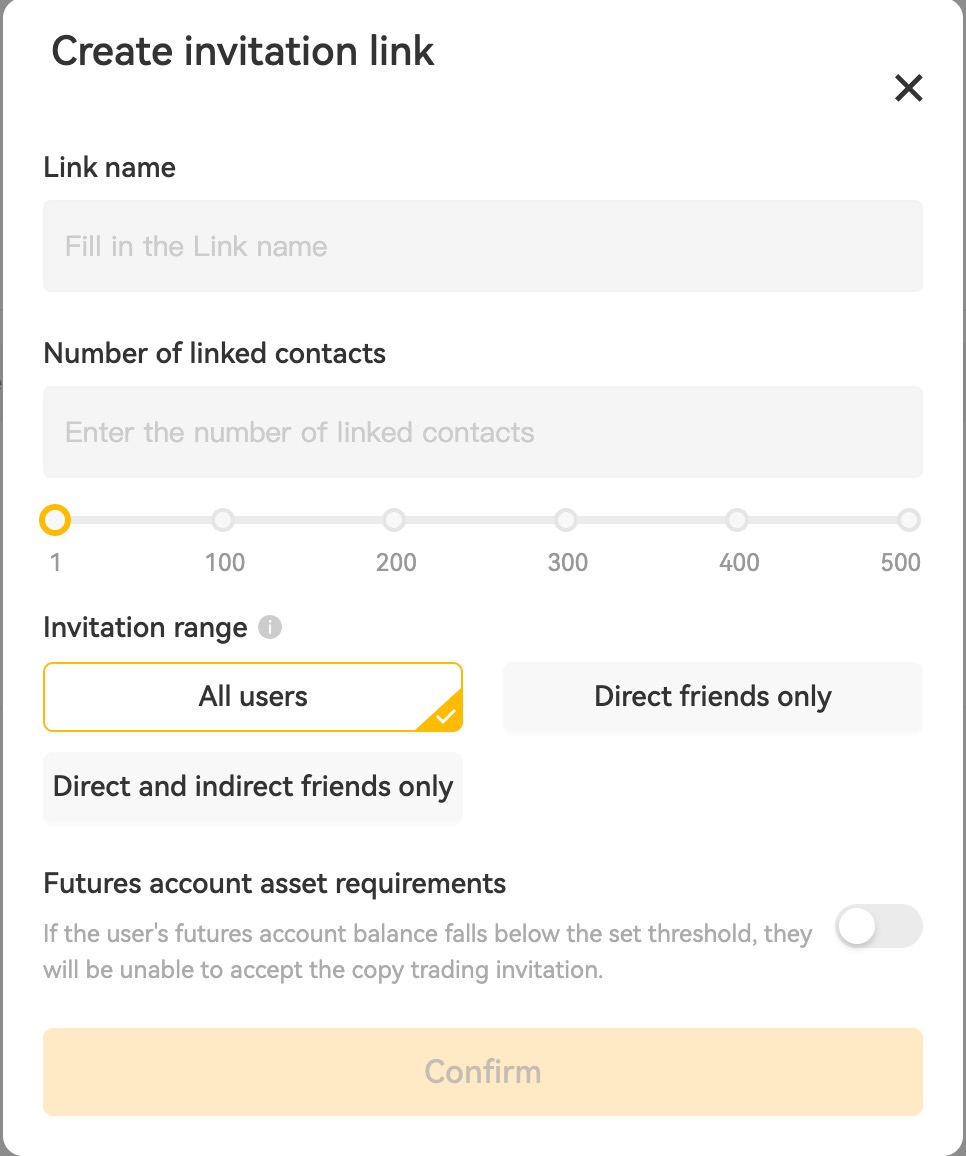The width and height of the screenshot is (966, 1156).
Task: Choose Direct friends only option
Action: [712, 696]
